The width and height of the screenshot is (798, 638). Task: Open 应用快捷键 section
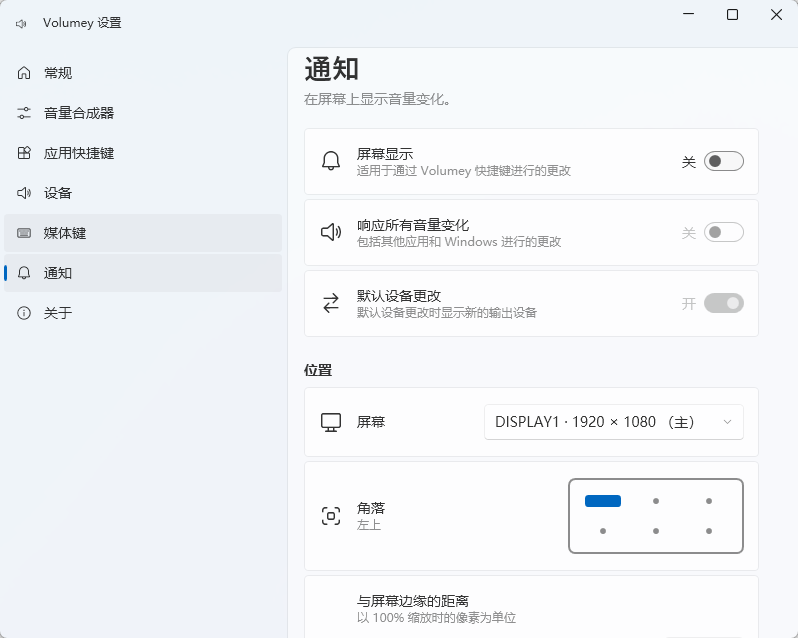coord(143,153)
